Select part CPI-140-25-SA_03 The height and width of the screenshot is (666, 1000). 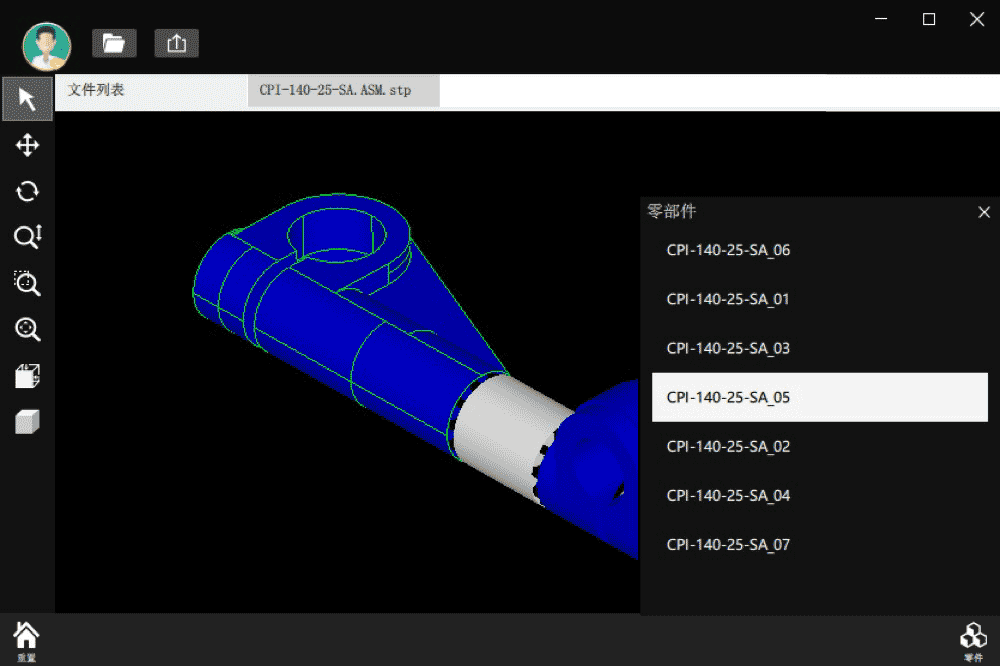pos(820,348)
